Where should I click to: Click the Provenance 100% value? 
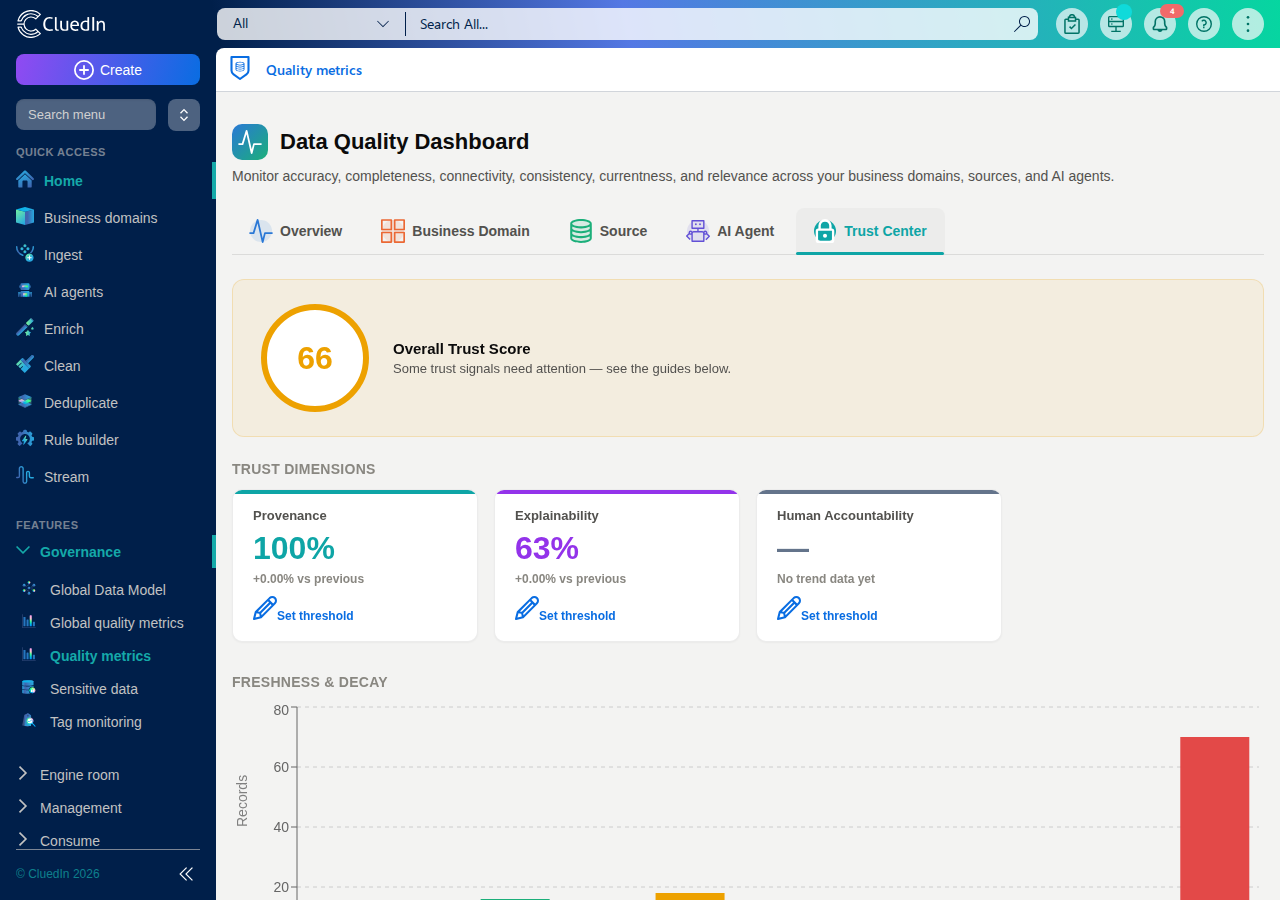(x=294, y=548)
